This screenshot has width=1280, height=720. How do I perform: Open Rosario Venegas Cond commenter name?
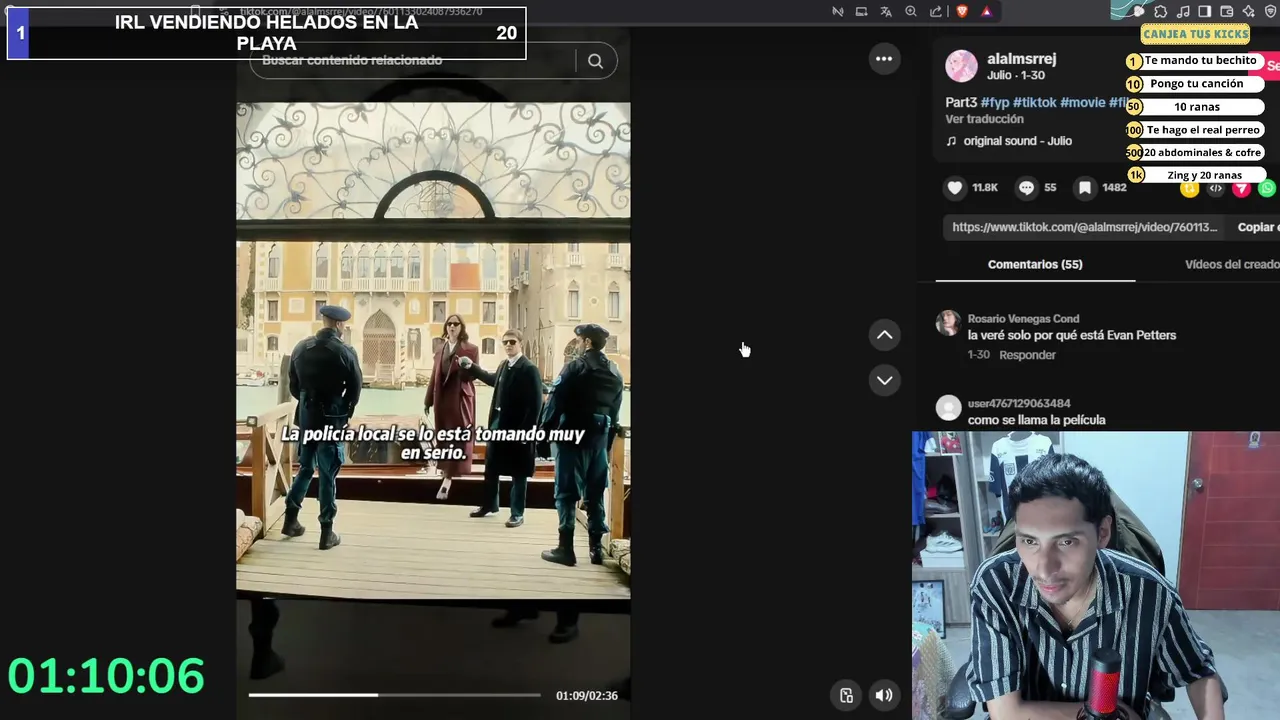(x=1023, y=319)
